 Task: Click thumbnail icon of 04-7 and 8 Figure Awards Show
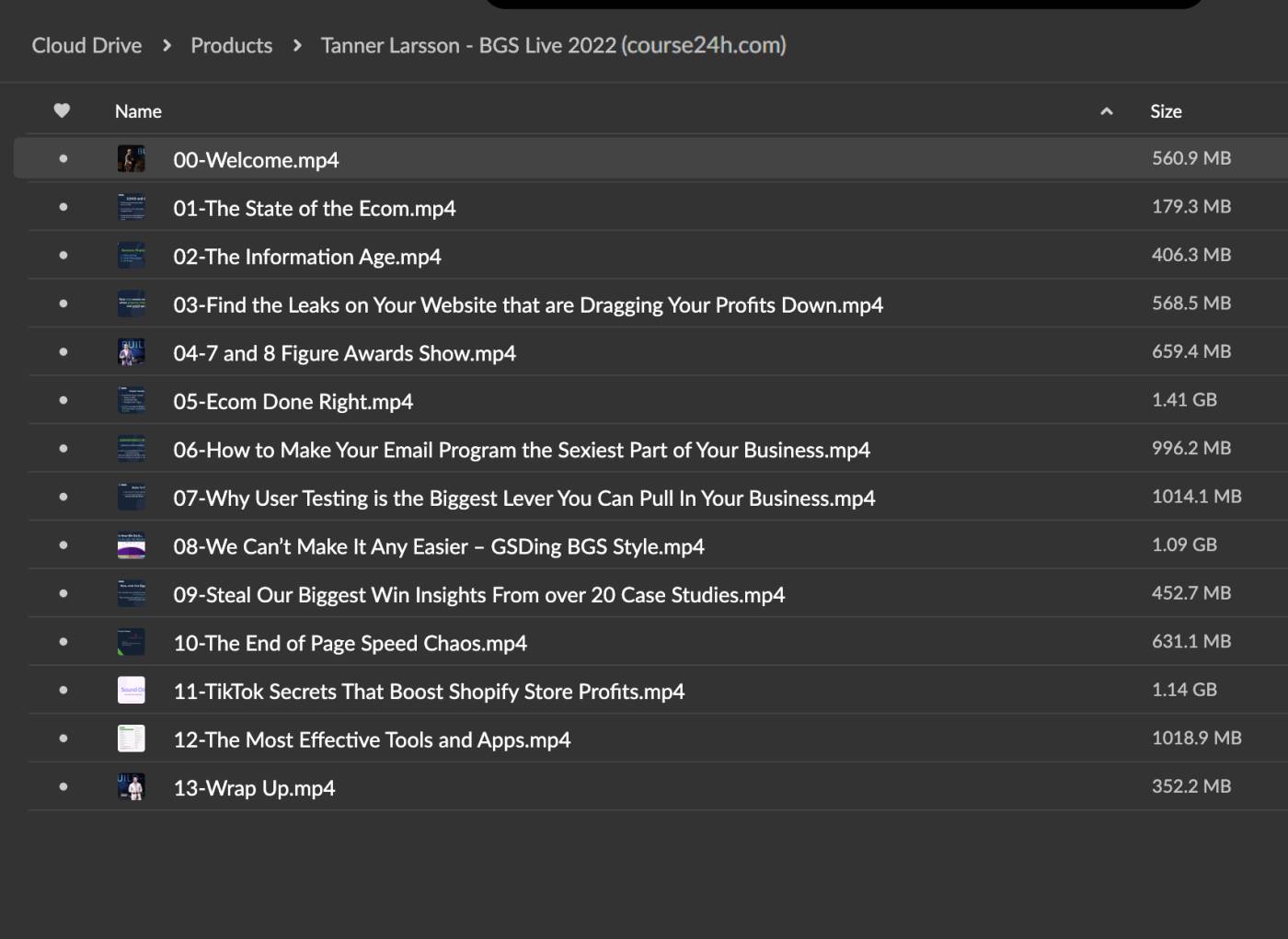coord(132,352)
